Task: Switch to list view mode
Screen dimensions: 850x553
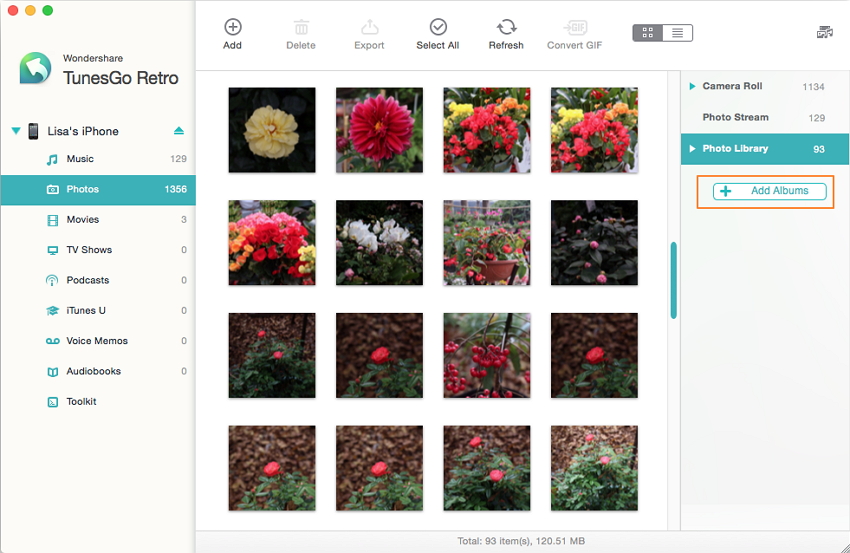Action: 677,33
